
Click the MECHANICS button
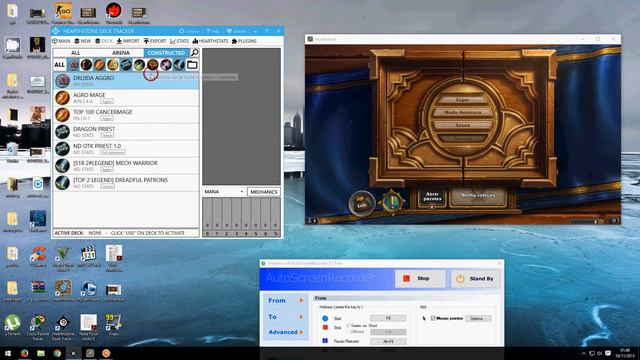(x=264, y=191)
